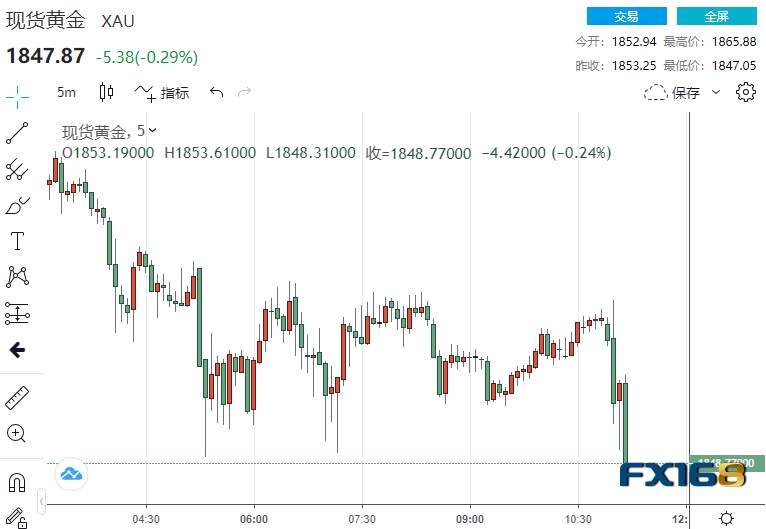Image resolution: width=766 pixels, height=529 pixels.
Task: Toggle the lock drawing tools pencil icon
Action: (x=16, y=518)
